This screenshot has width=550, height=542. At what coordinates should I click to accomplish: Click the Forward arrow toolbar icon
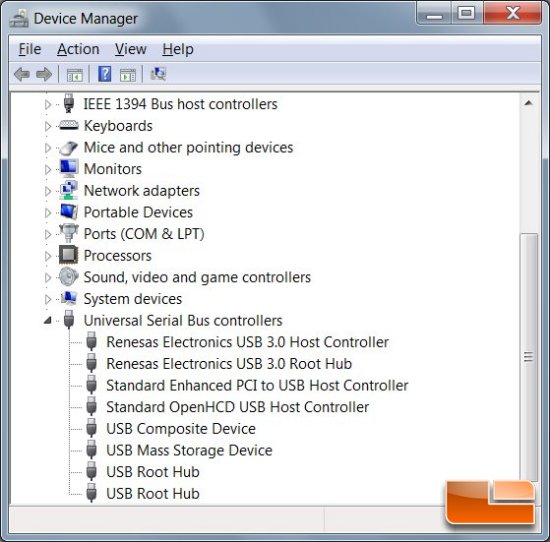[x=44, y=74]
